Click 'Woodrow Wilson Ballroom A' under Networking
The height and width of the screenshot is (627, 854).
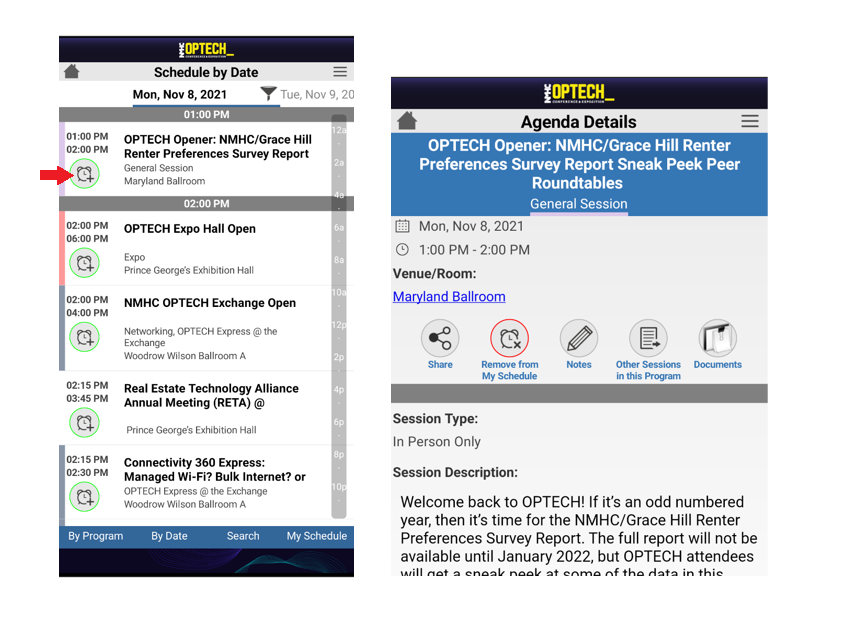tap(185, 356)
